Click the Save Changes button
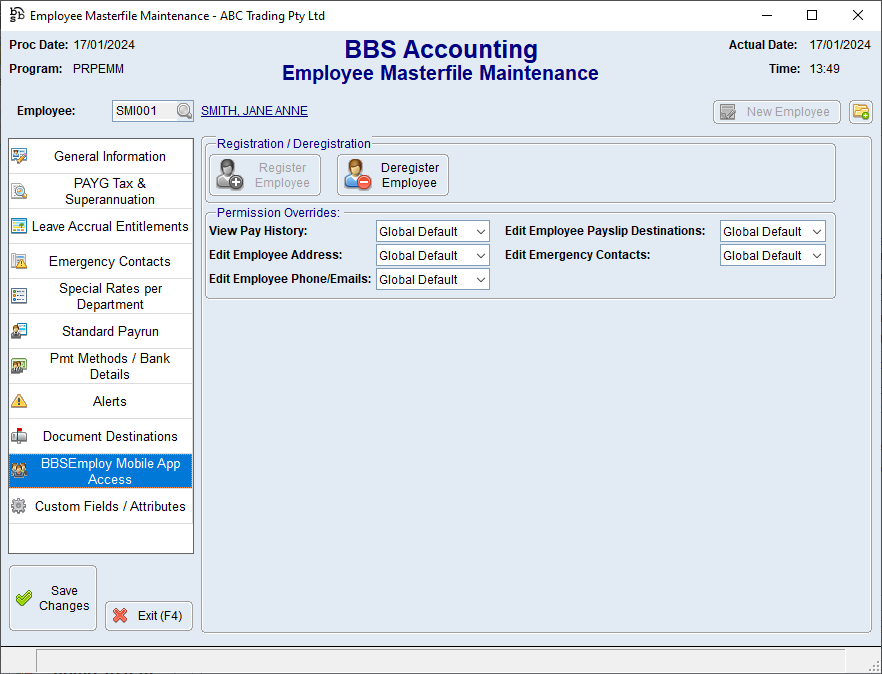 coord(53,598)
